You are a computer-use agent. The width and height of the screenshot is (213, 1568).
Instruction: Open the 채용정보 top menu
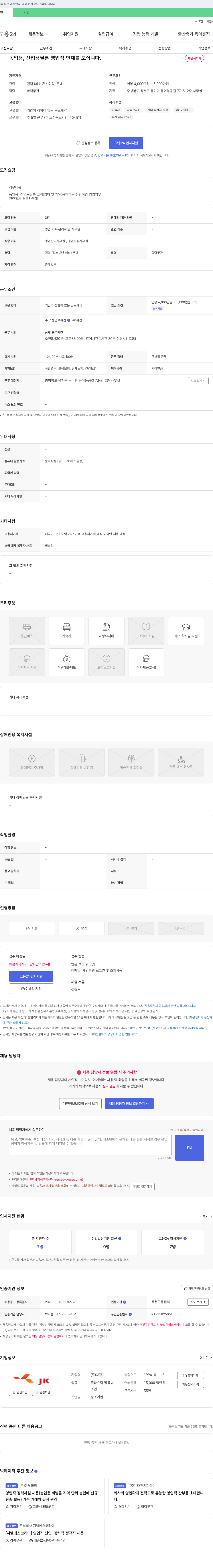tap(36, 34)
